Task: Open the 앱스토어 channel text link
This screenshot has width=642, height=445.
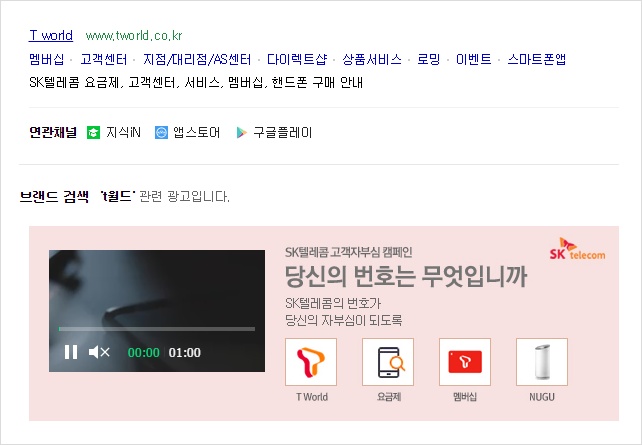Action: click(197, 133)
